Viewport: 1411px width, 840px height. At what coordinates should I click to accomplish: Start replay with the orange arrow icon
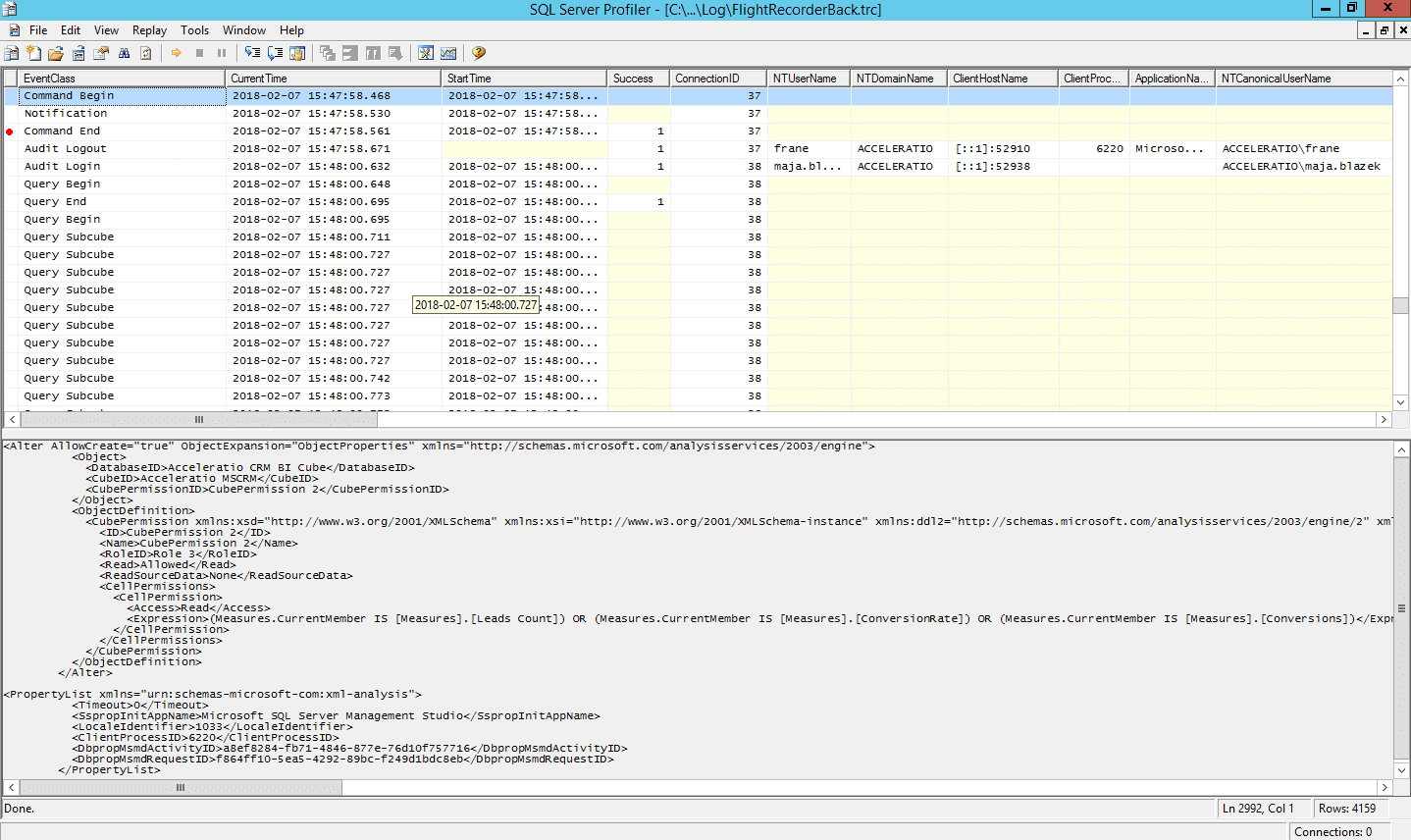[x=177, y=53]
